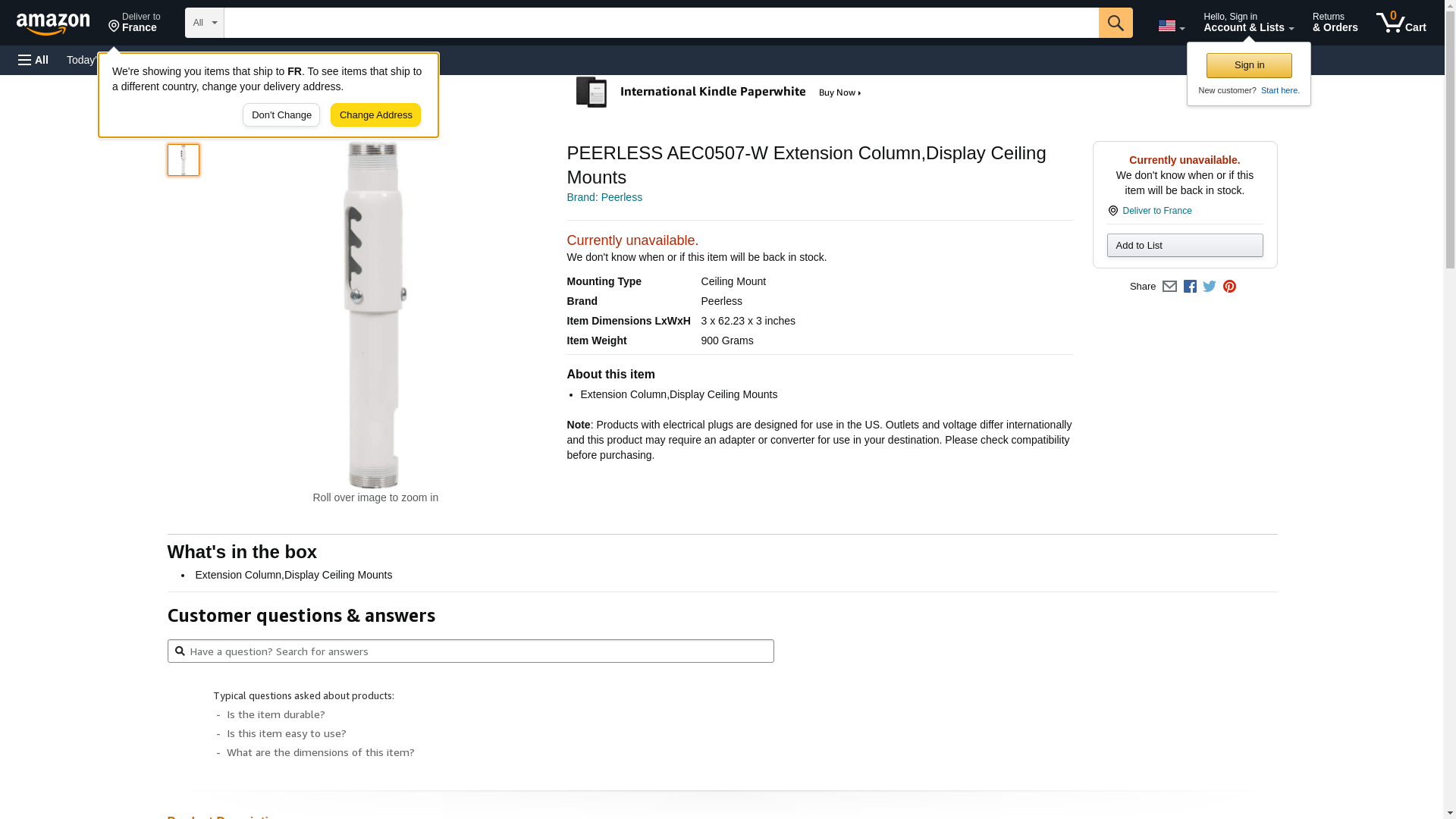Image resolution: width=1456 pixels, height=819 pixels.
Task: Click the magnifying glass search button
Action: click(1115, 23)
